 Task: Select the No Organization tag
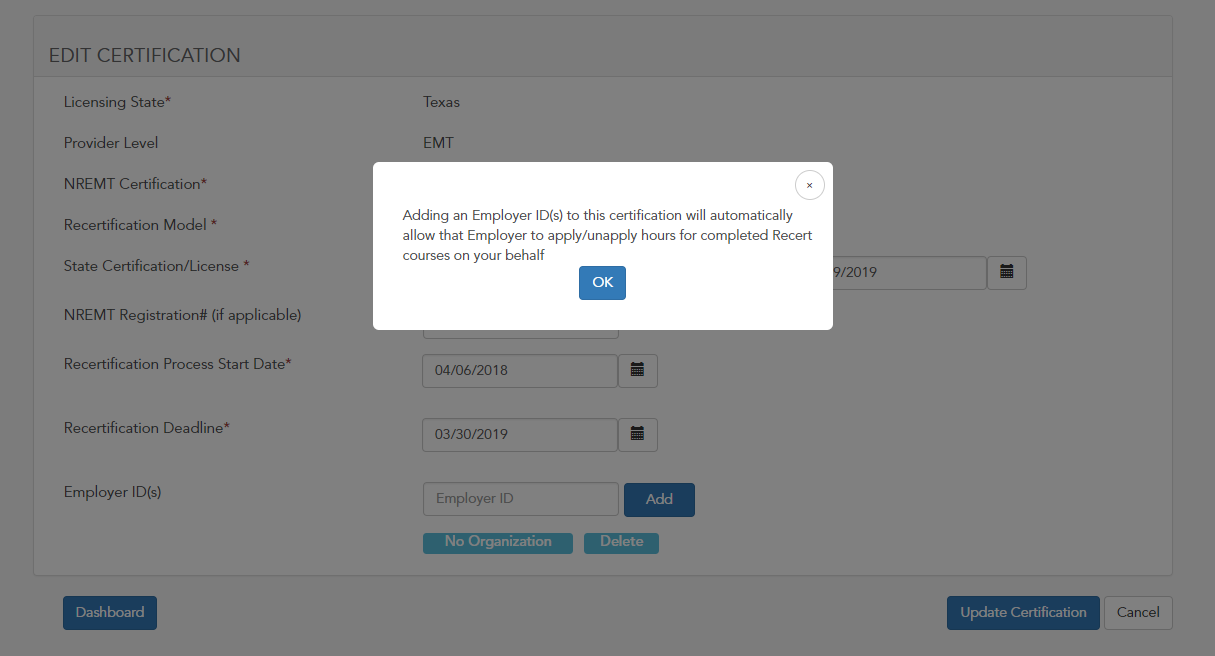[x=498, y=542]
